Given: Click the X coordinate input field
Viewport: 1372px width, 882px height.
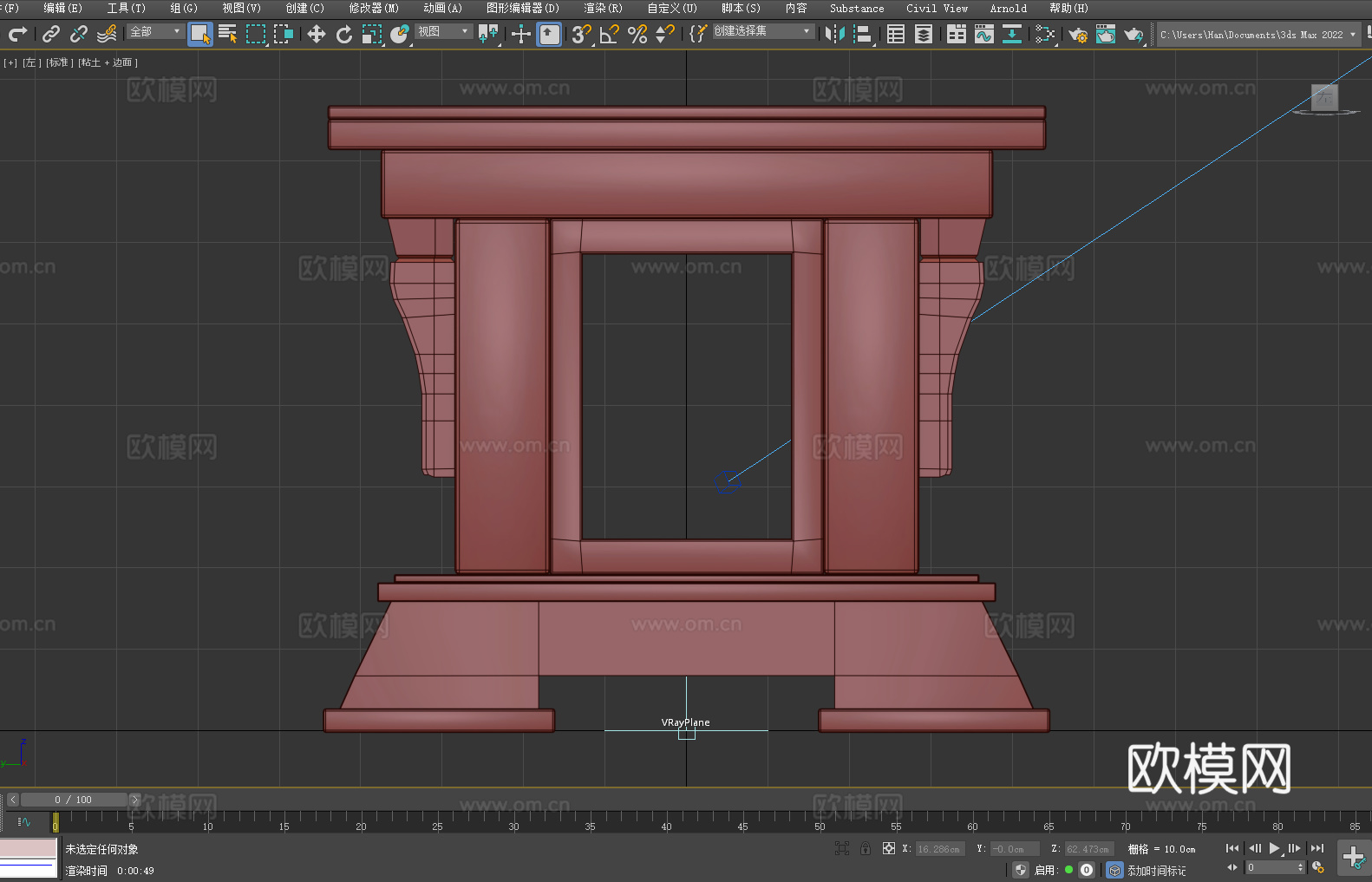Looking at the screenshot, I should [x=940, y=849].
